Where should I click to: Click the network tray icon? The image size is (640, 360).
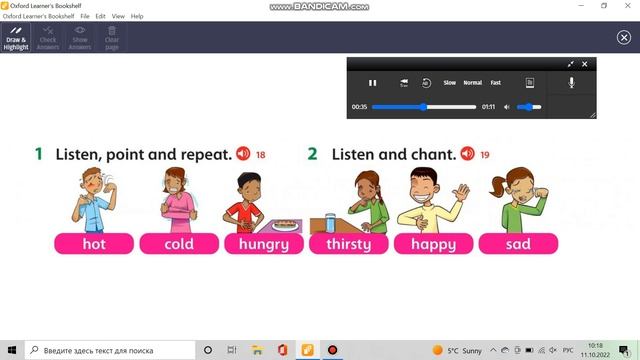[x=542, y=350]
